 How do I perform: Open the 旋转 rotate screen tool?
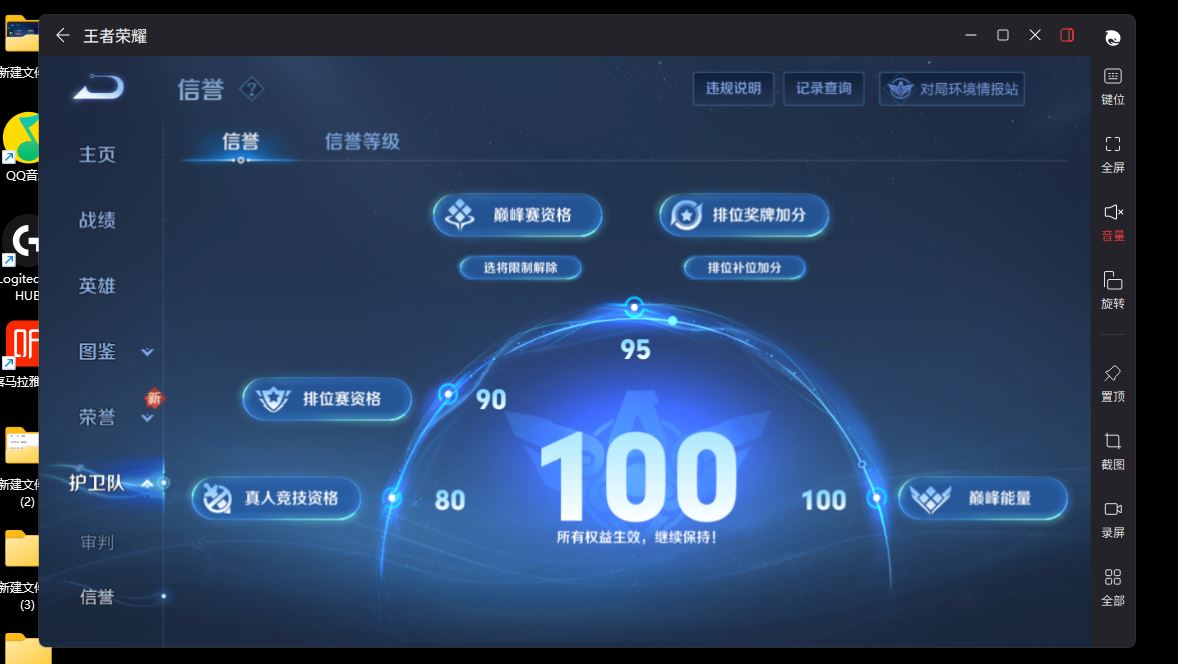pos(1112,289)
